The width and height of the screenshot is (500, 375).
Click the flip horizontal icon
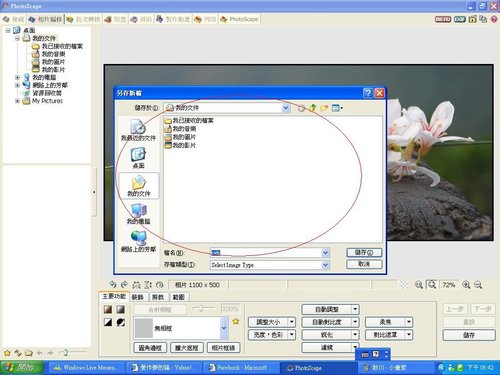tap(136, 285)
